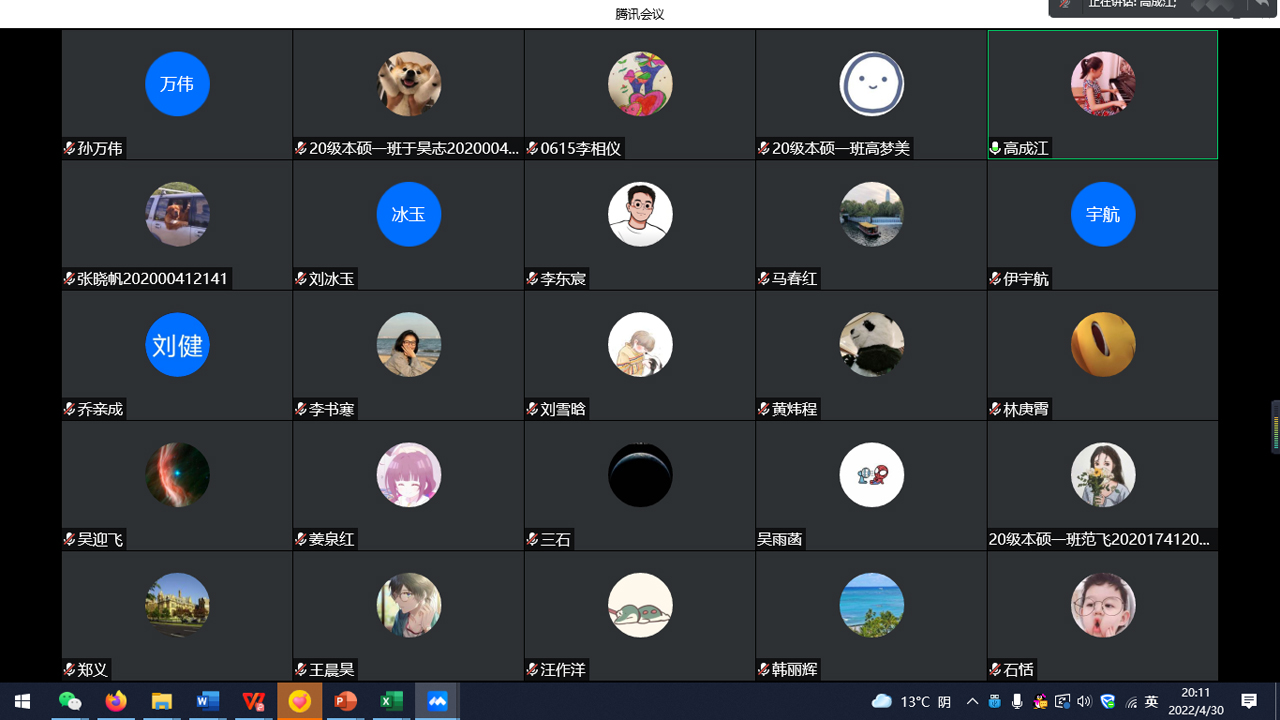Open the 英 input method switcher
The height and width of the screenshot is (720, 1280).
(1151, 702)
